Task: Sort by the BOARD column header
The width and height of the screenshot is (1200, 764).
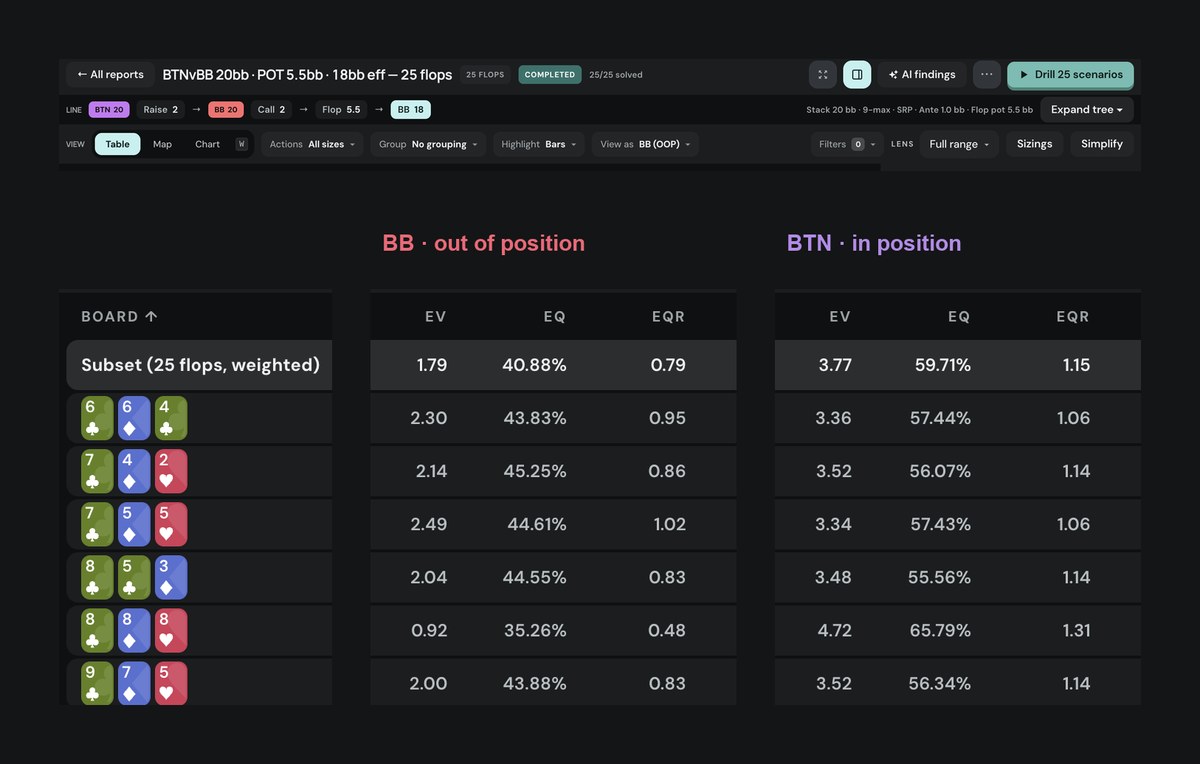Action: [119, 316]
